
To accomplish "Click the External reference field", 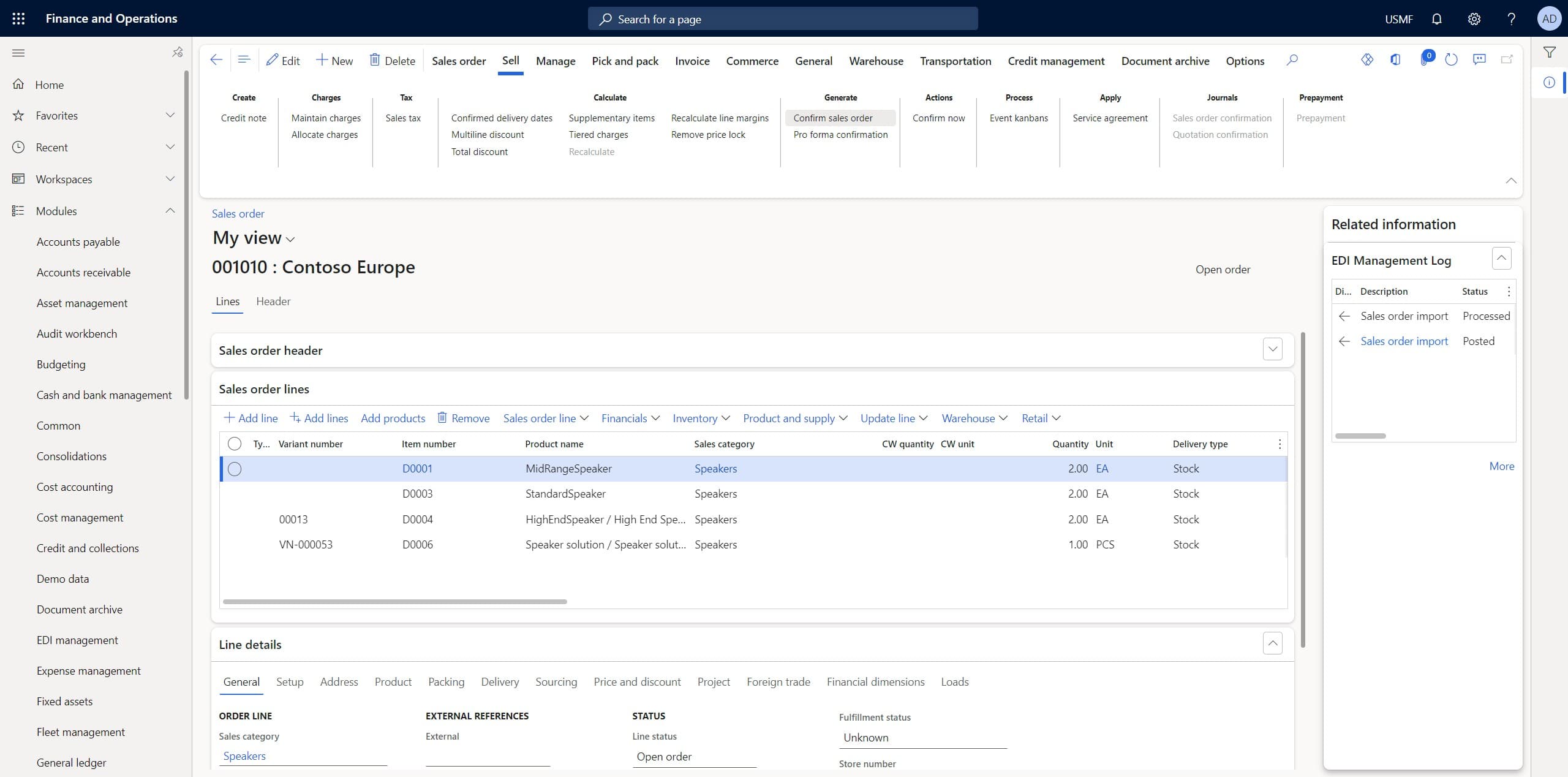I will (x=488, y=757).
